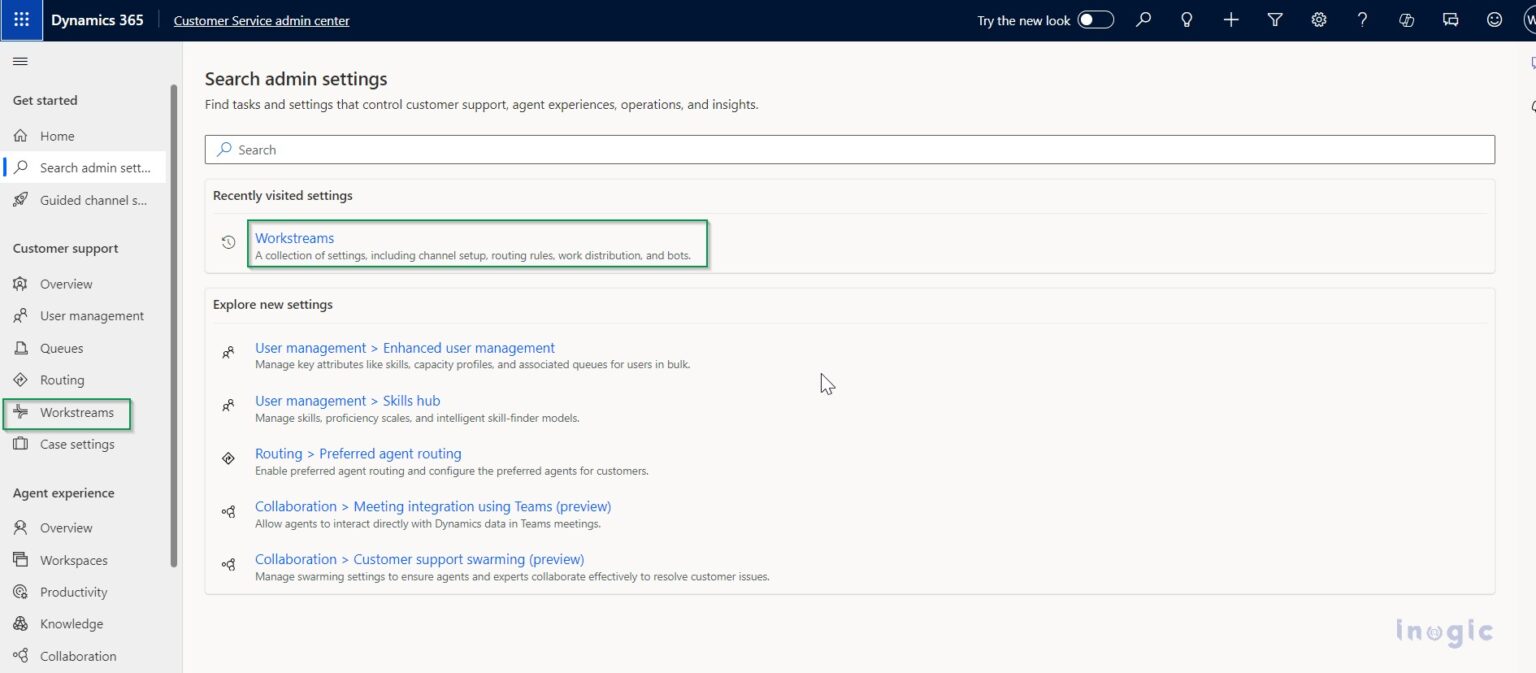This screenshot has height=673, width=1536.
Task: Open Customer Service admin center app title
Action: 261,20
